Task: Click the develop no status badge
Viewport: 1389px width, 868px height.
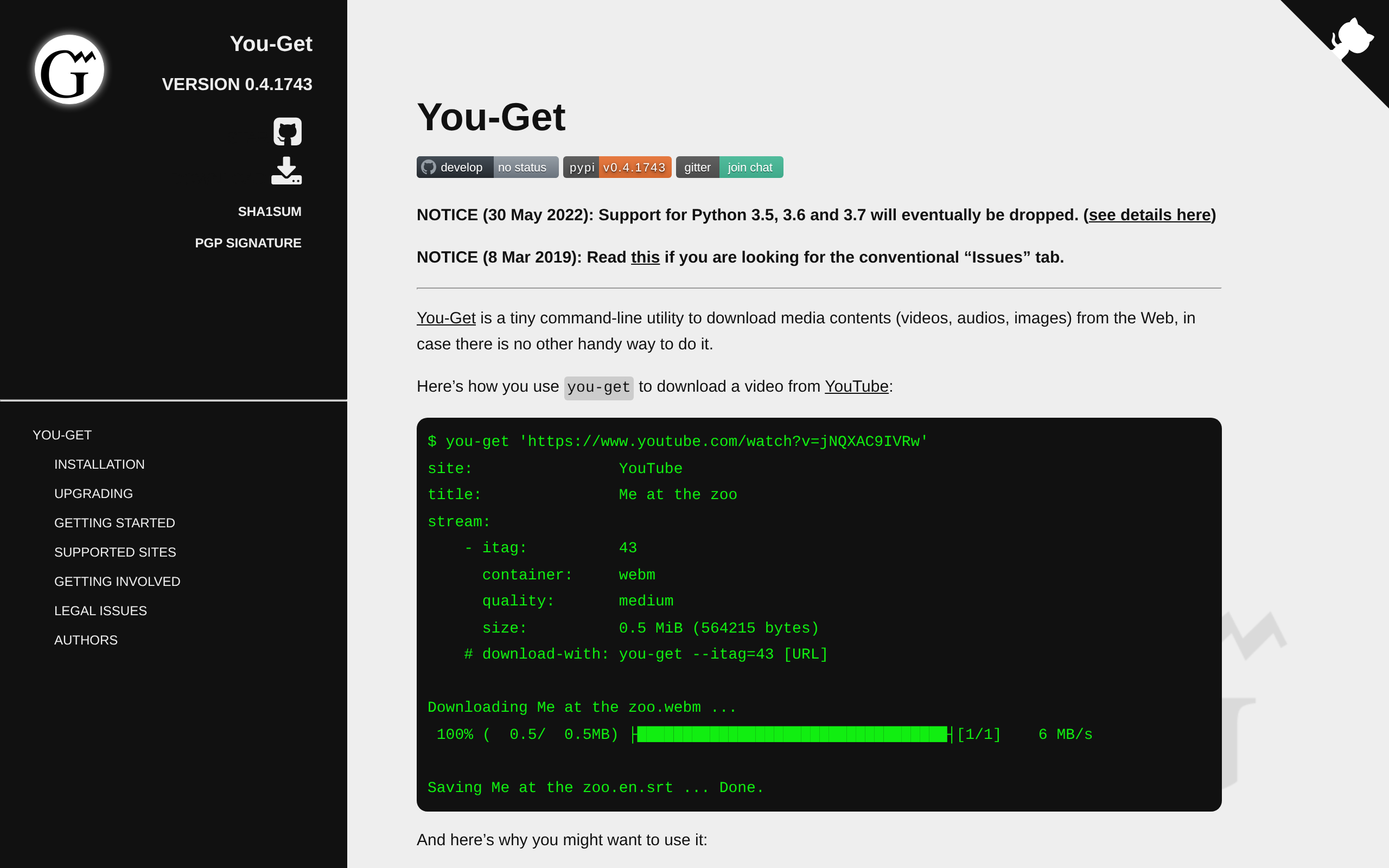Action: (487, 167)
